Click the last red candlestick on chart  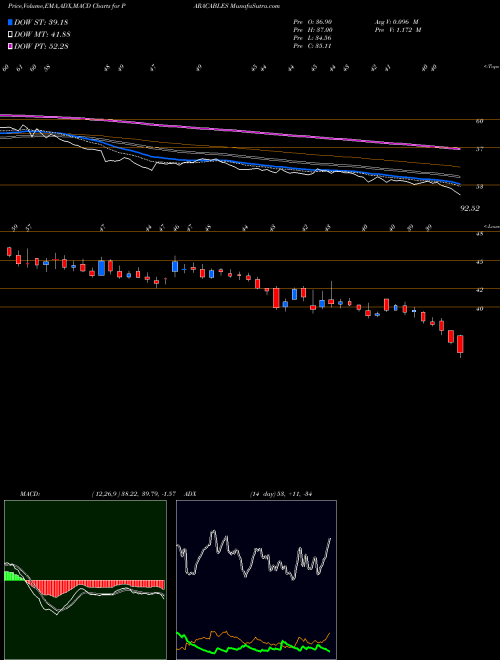[460, 344]
